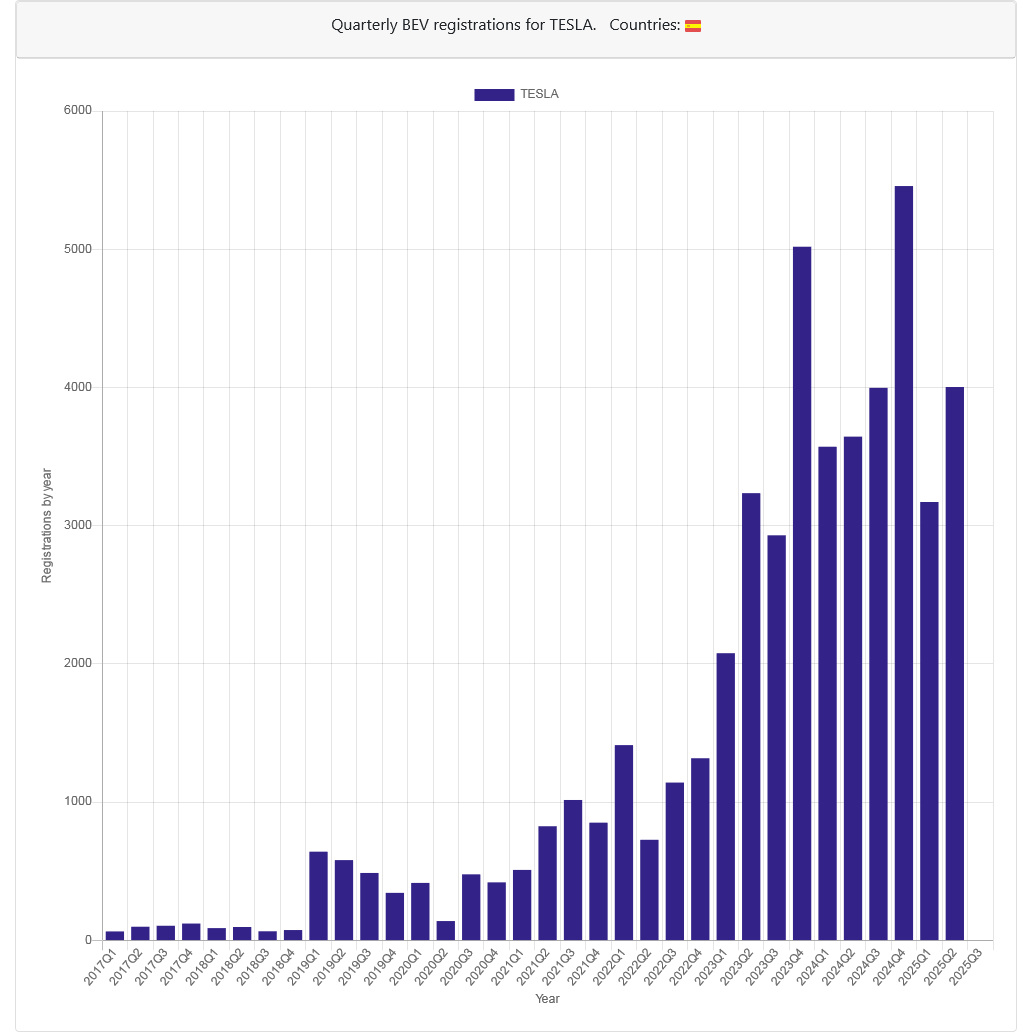
Task: Select the 2023Q4 bar
Action: tap(802, 593)
